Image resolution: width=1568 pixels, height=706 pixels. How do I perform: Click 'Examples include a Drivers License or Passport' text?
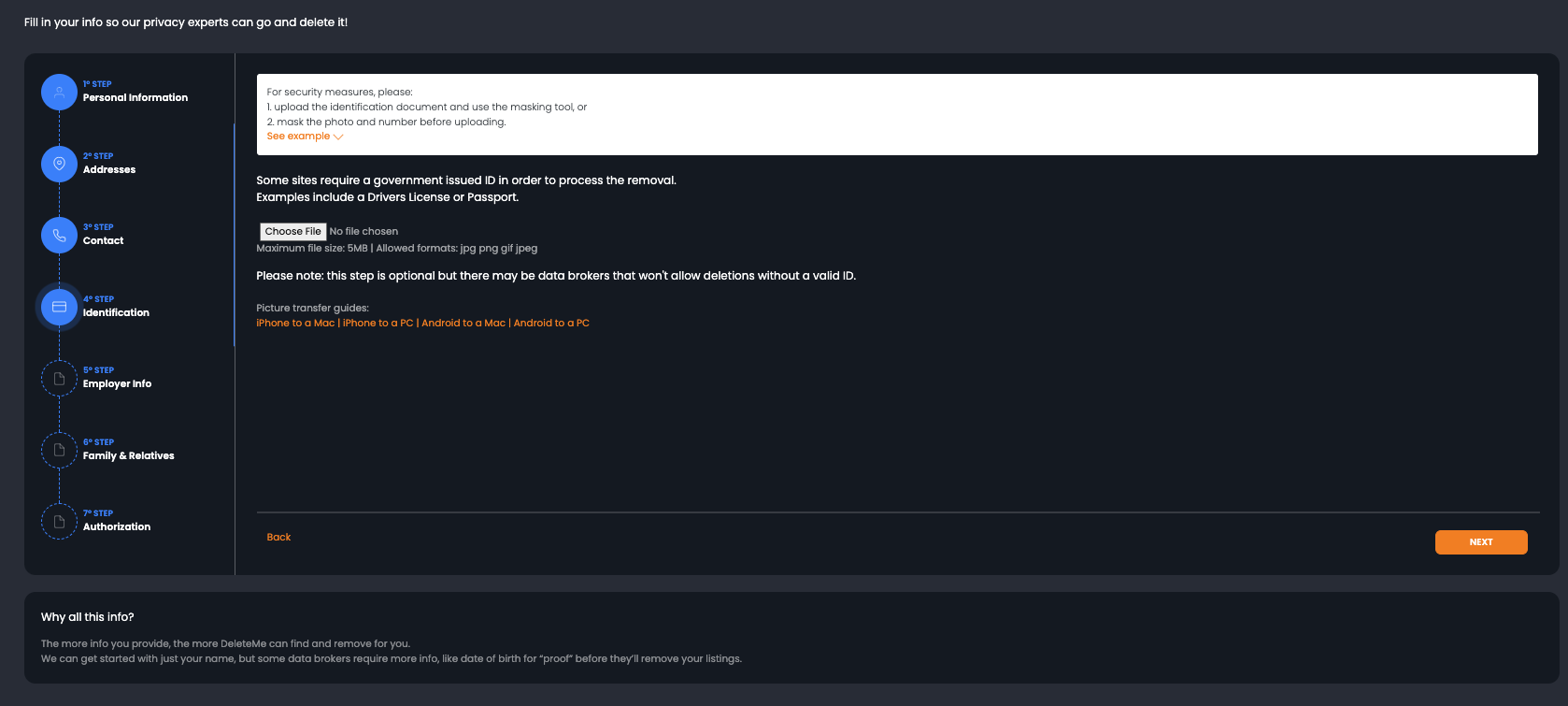click(388, 197)
